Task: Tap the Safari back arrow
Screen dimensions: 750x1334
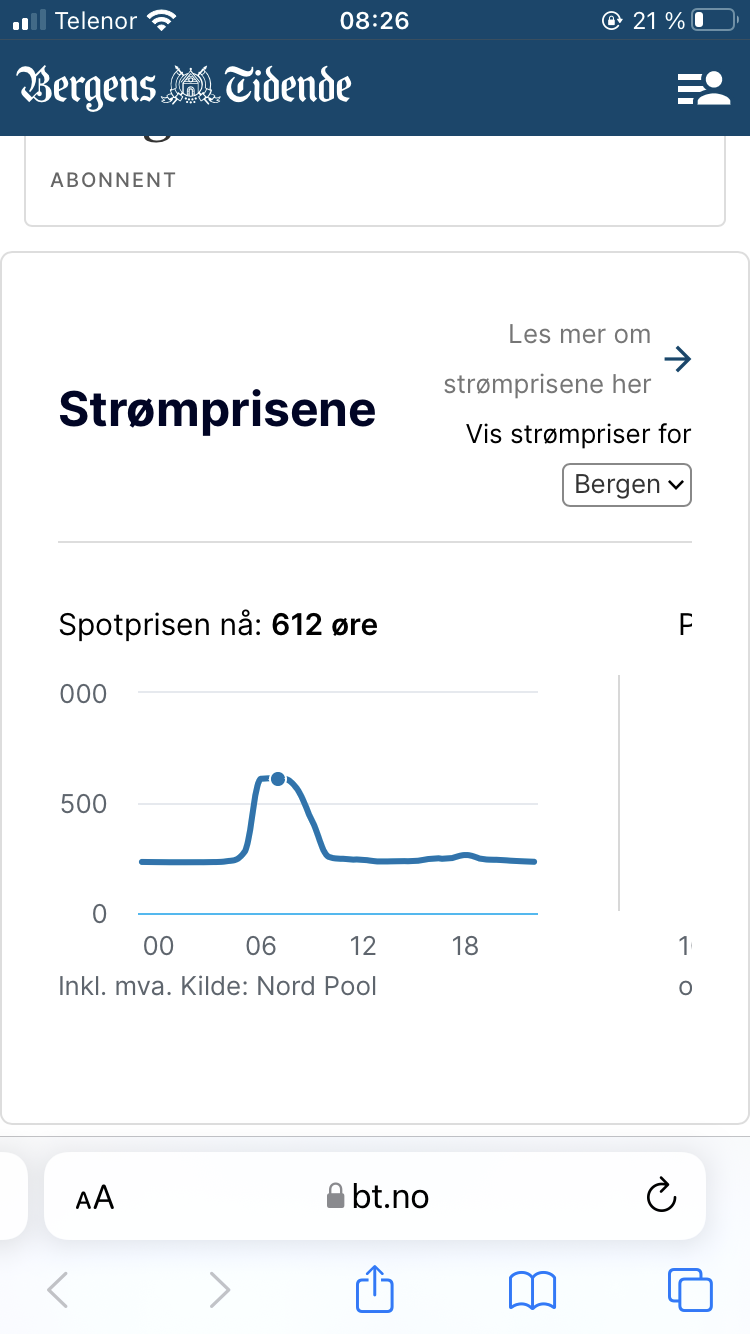Action: click(x=58, y=1290)
